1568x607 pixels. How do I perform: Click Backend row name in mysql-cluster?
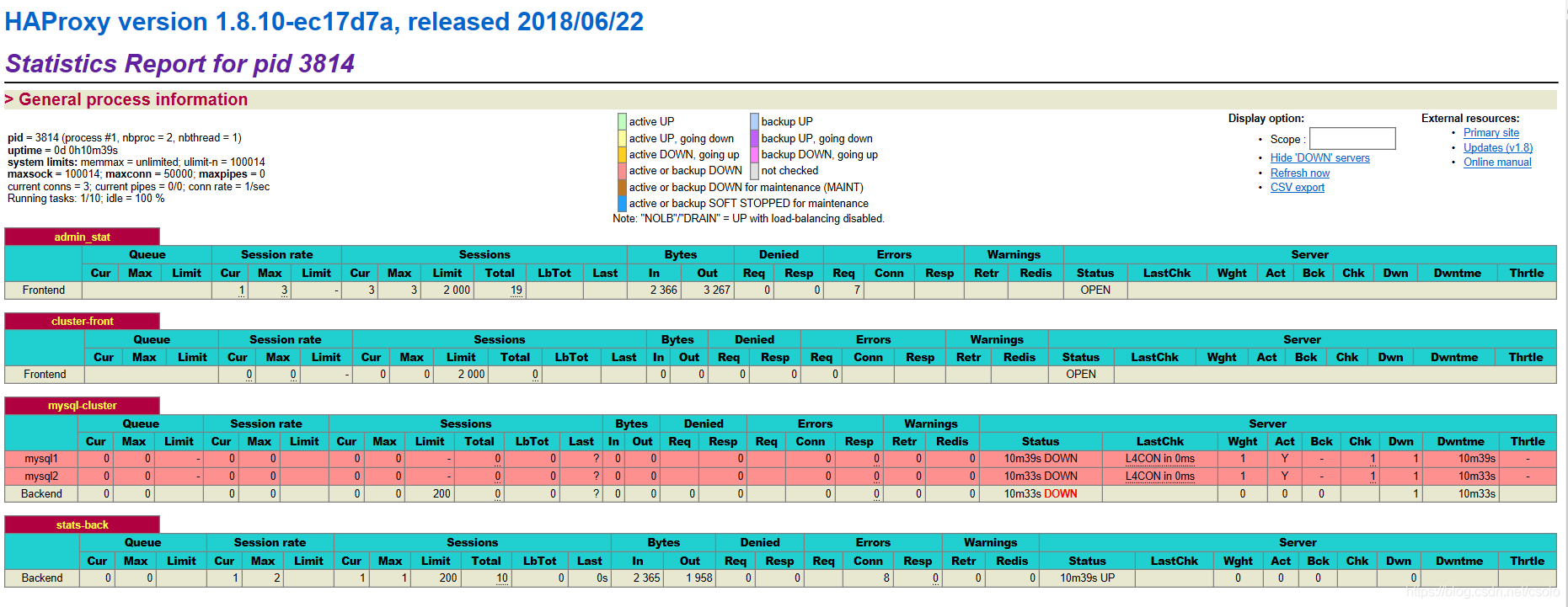(x=41, y=494)
